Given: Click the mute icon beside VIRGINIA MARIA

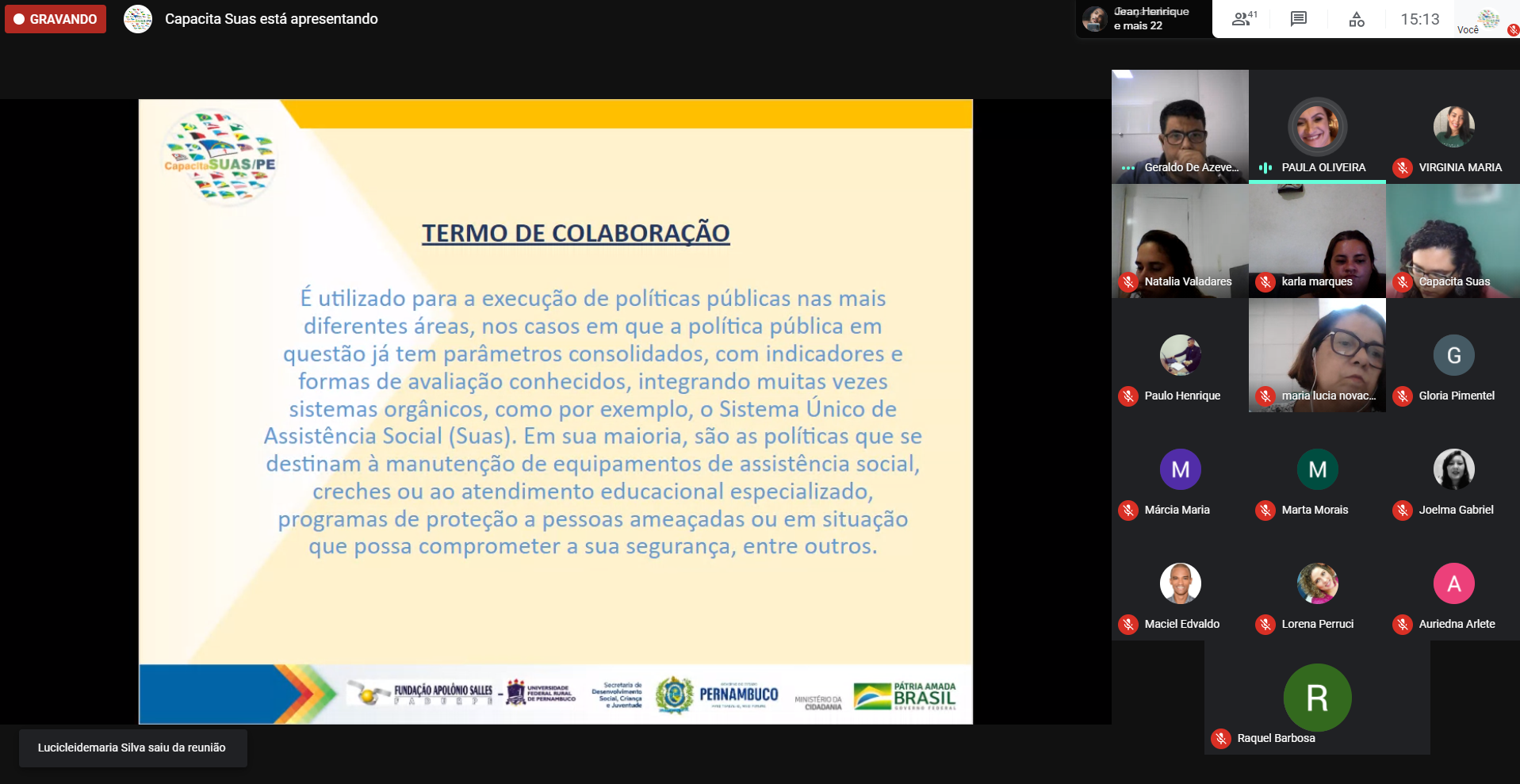Looking at the screenshot, I should point(1403,168).
